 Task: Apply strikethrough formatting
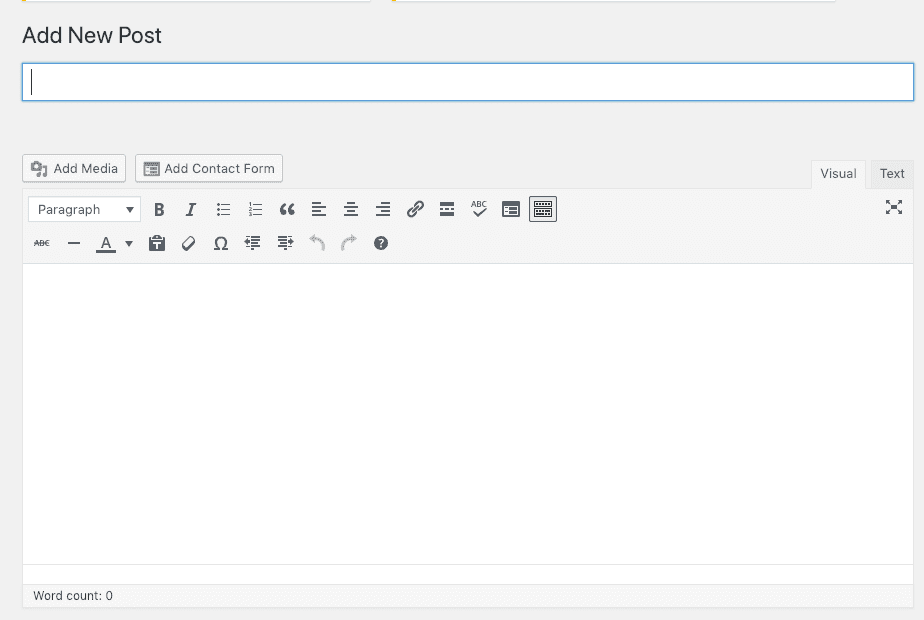click(x=42, y=243)
